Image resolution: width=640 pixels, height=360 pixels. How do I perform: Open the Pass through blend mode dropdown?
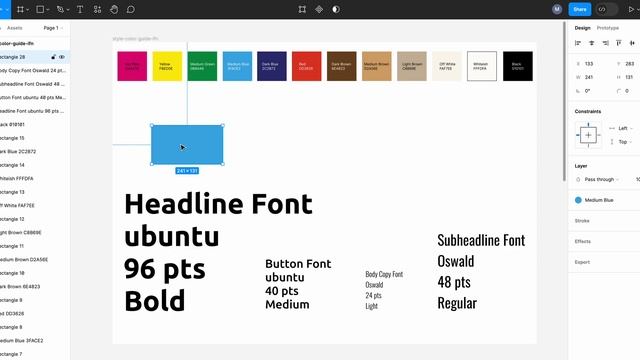[x=601, y=180]
